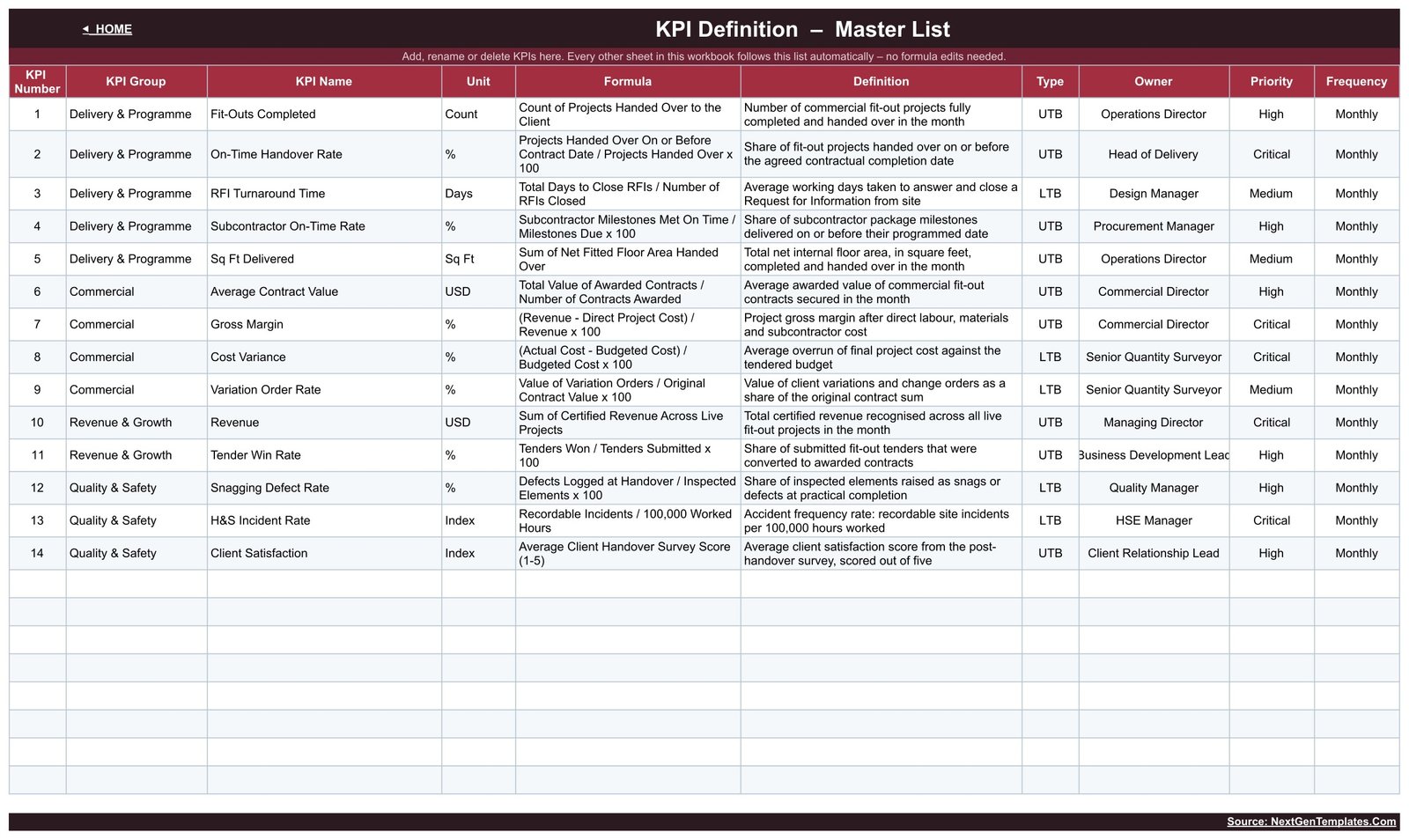Select the Revenue KPI name cell
Image resolution: width=1409 pixels, height=840 pixels.
pyautogui.click(x=324, y=423)
